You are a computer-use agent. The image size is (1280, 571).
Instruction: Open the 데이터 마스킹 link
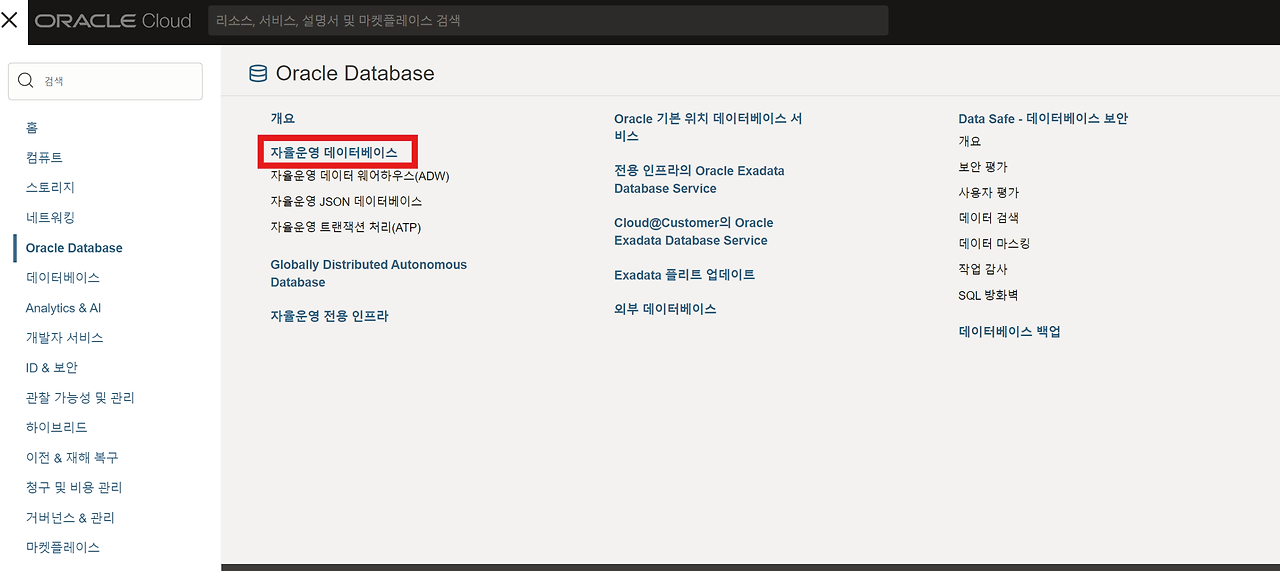994,243
